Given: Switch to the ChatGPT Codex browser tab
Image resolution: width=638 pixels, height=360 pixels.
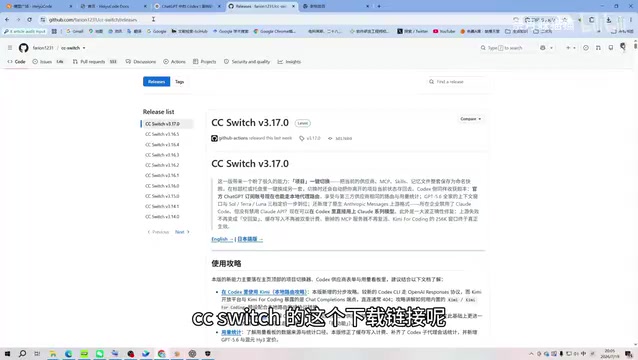Looking at the screenshot, I should [187, 6].
